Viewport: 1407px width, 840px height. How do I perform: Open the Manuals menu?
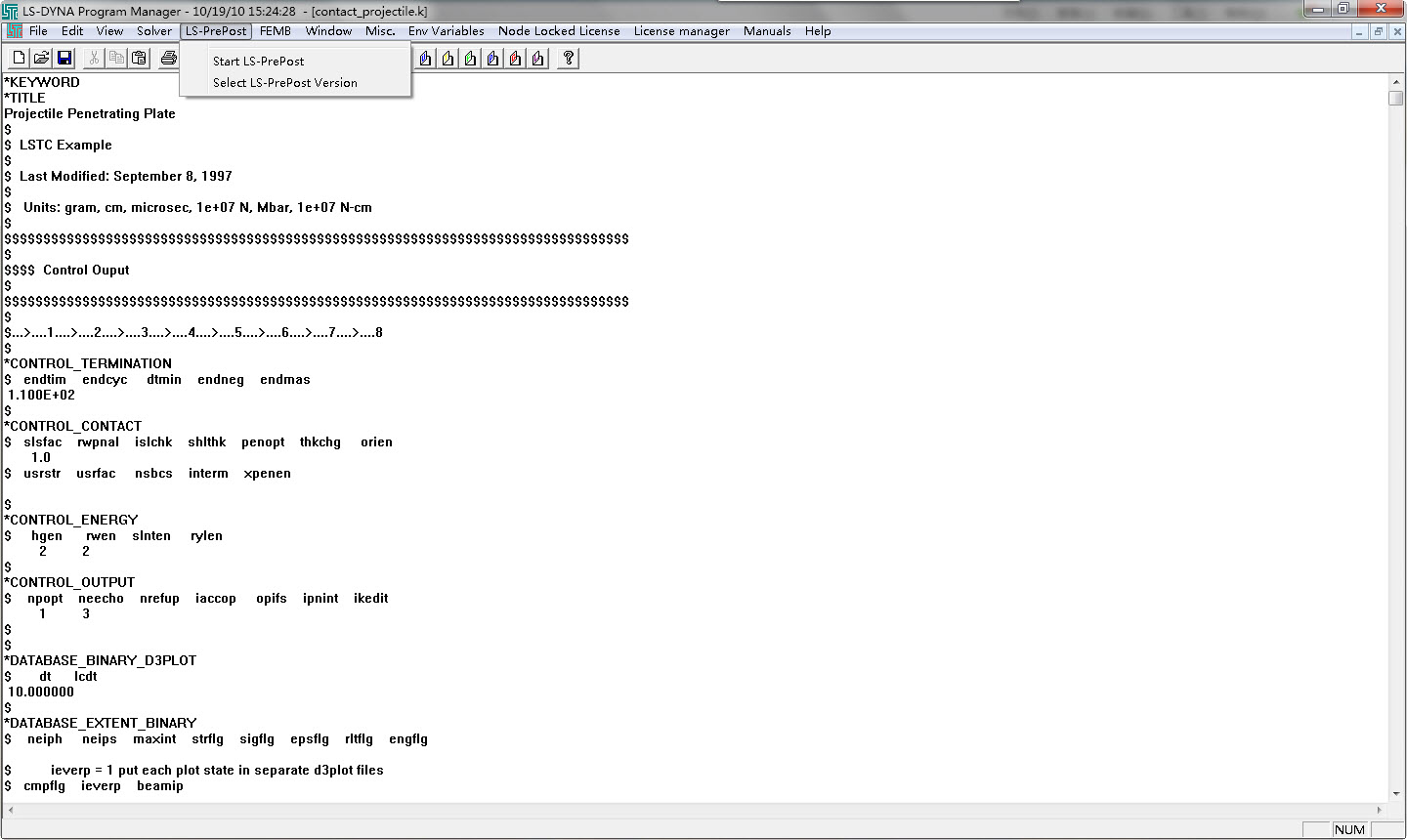(x=767, y=31)
